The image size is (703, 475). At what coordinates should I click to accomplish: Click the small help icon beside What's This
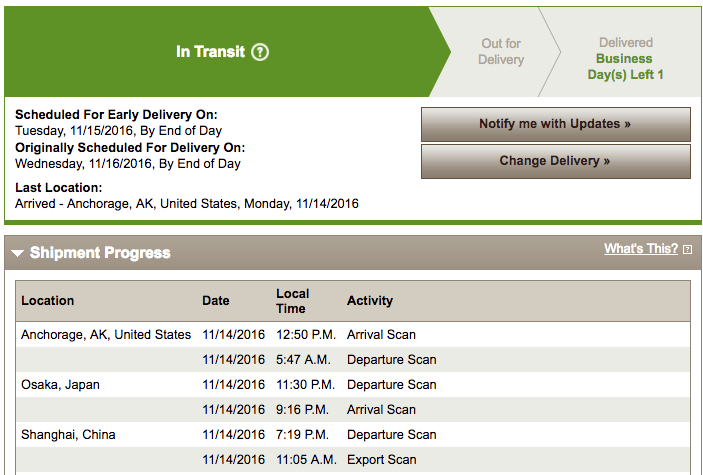coord(687,250)
